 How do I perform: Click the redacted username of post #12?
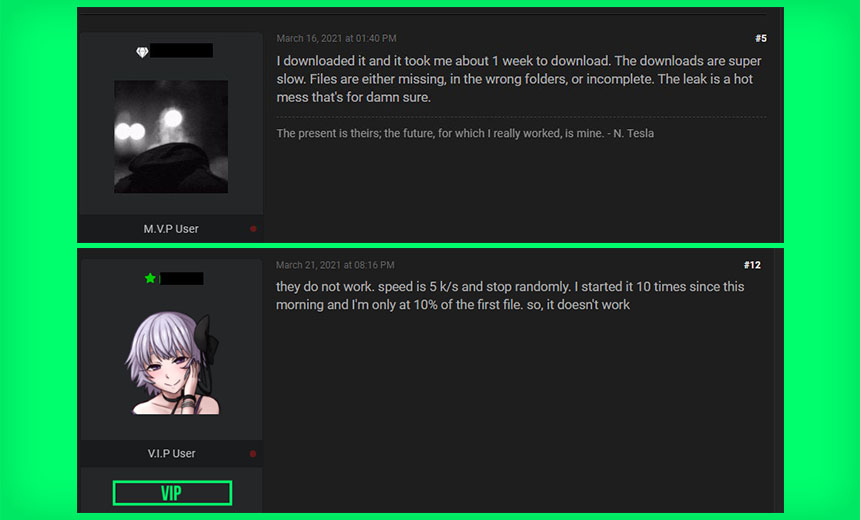point(182,279)
